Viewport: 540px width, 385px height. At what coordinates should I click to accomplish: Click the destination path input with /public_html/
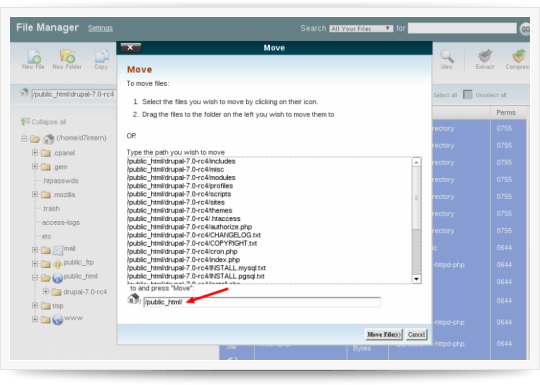point(262,302)
